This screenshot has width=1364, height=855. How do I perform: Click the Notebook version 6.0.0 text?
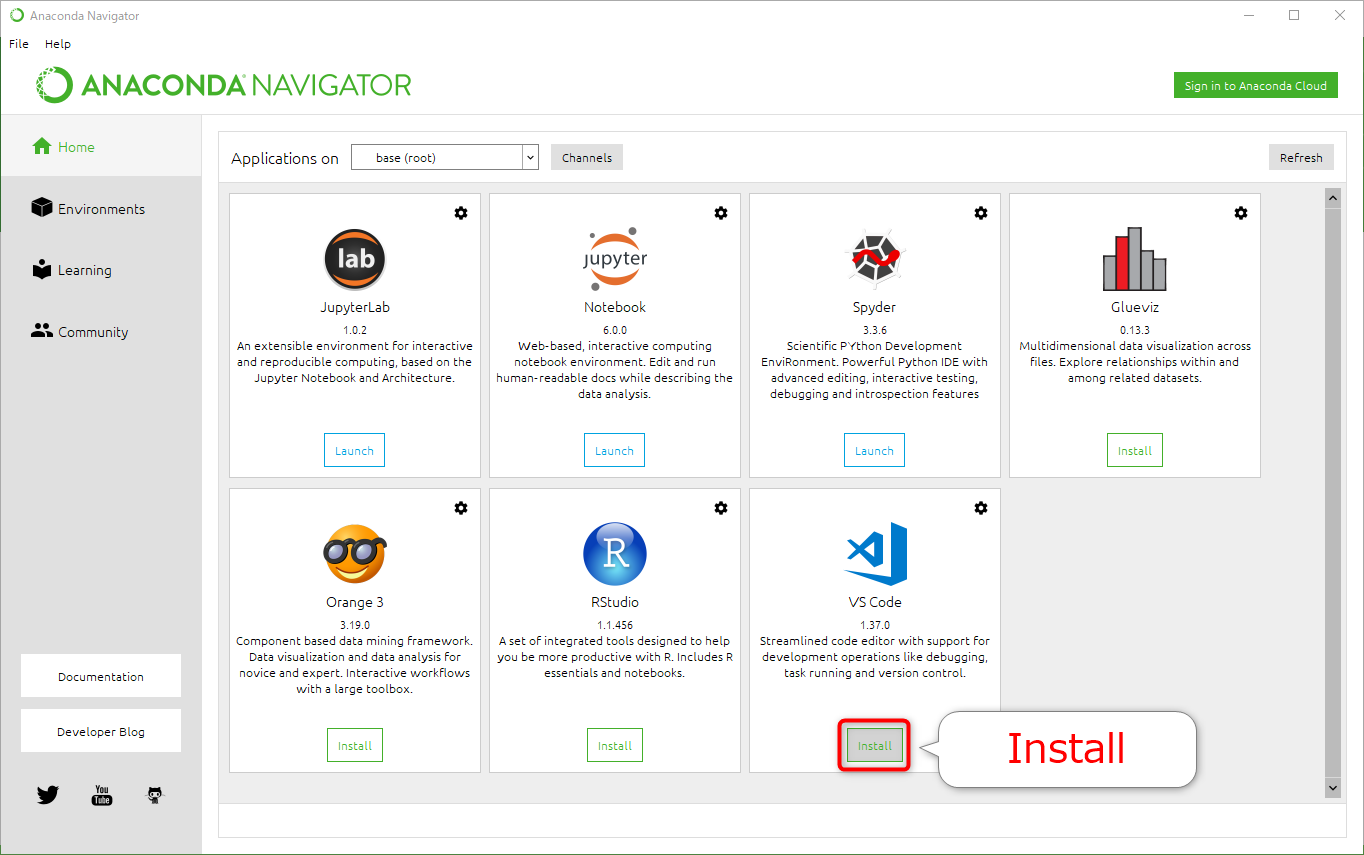[615, 329]
